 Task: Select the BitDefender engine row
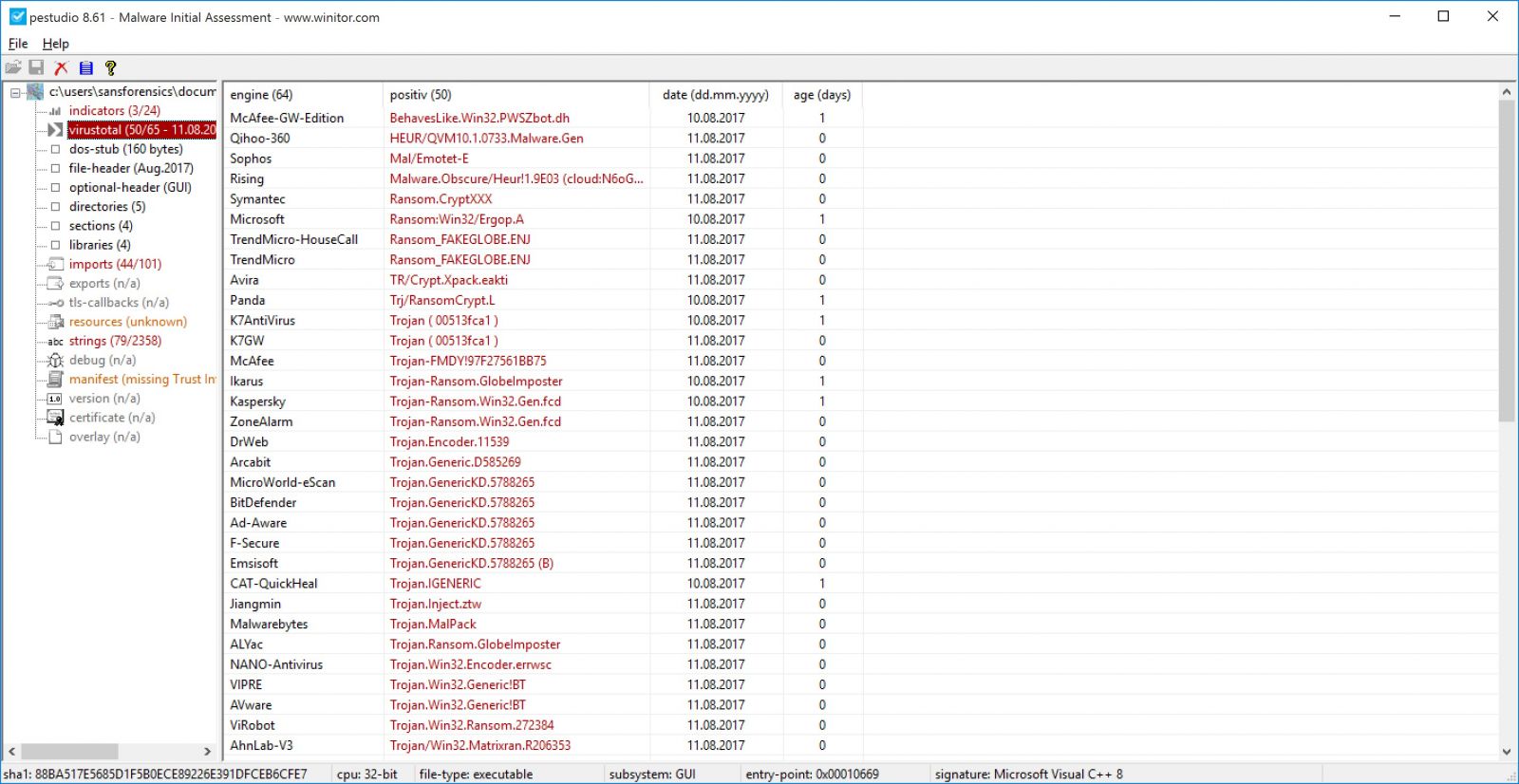coord(543,502)
